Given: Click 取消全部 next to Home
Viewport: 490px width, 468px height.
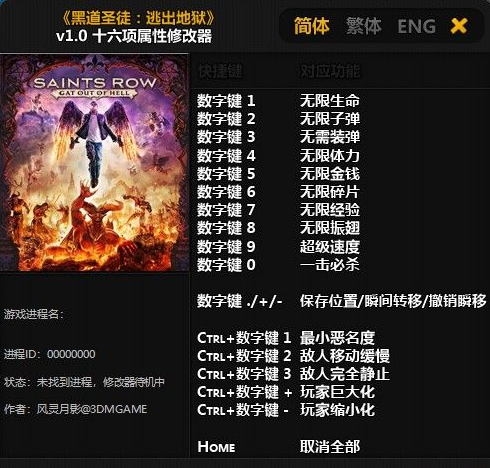Looking at the screenshot, I should tap(330, 447).
